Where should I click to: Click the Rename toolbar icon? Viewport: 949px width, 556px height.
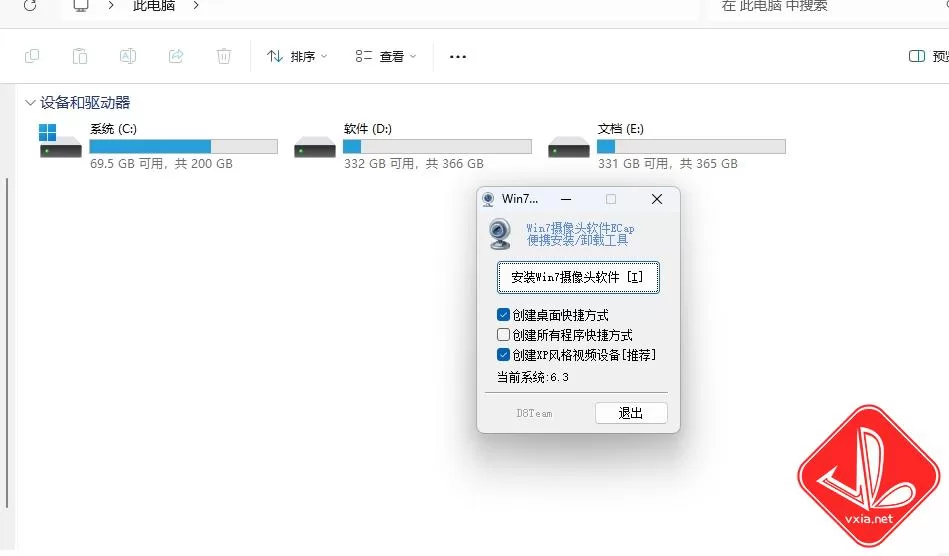click(x=128, y=56)
